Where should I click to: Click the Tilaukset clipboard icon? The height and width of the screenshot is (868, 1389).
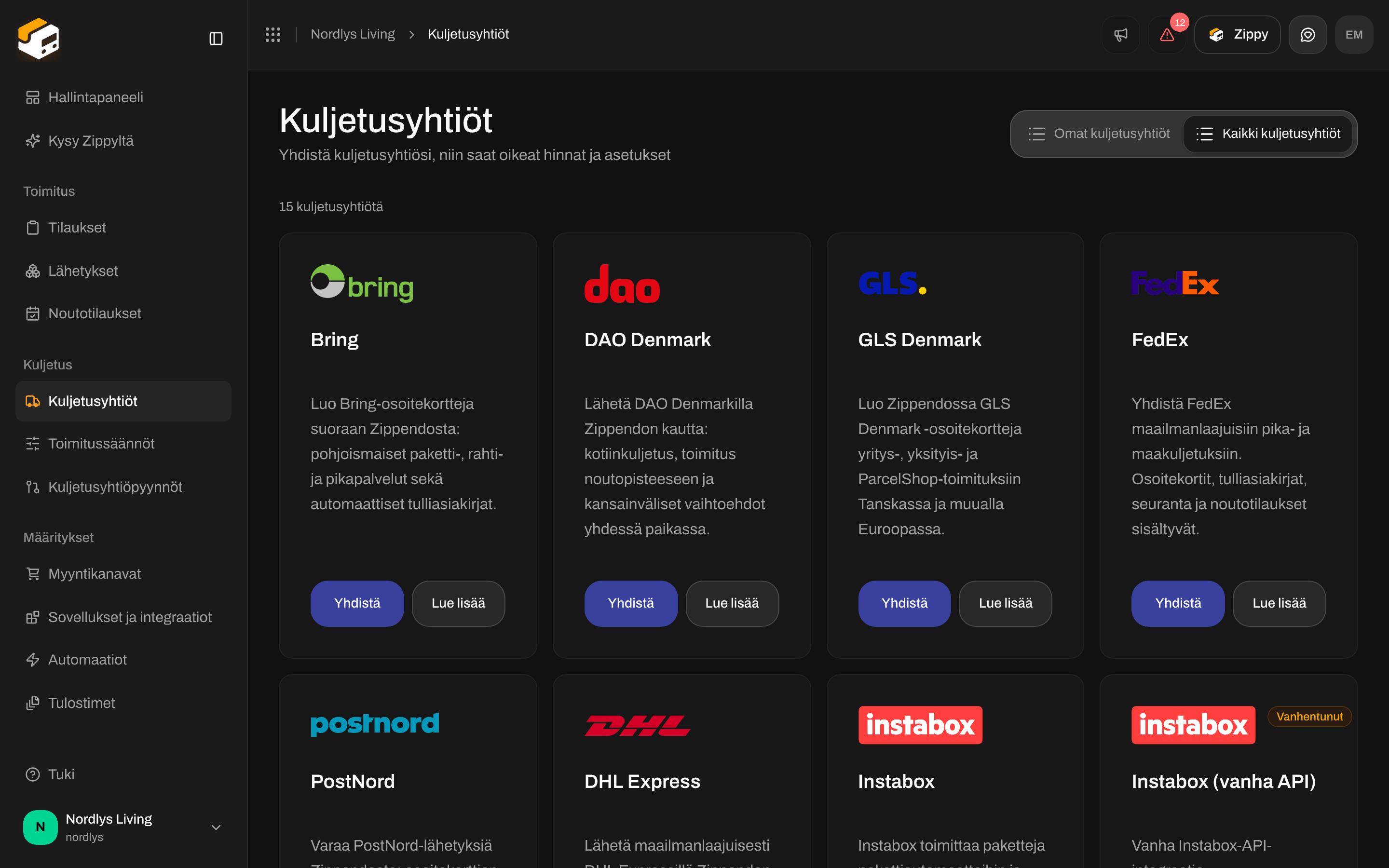click(33, 228)
